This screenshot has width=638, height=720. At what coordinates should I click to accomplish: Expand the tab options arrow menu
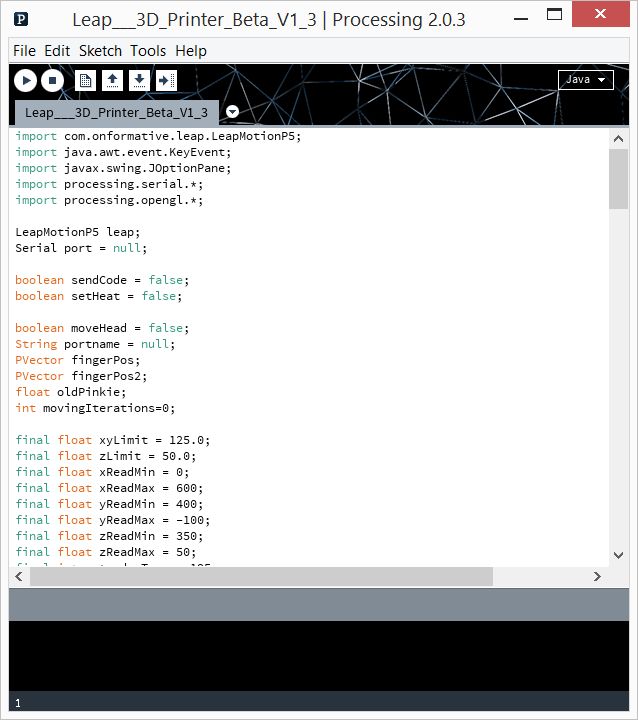pyautogui.click(x=232, y=112)
